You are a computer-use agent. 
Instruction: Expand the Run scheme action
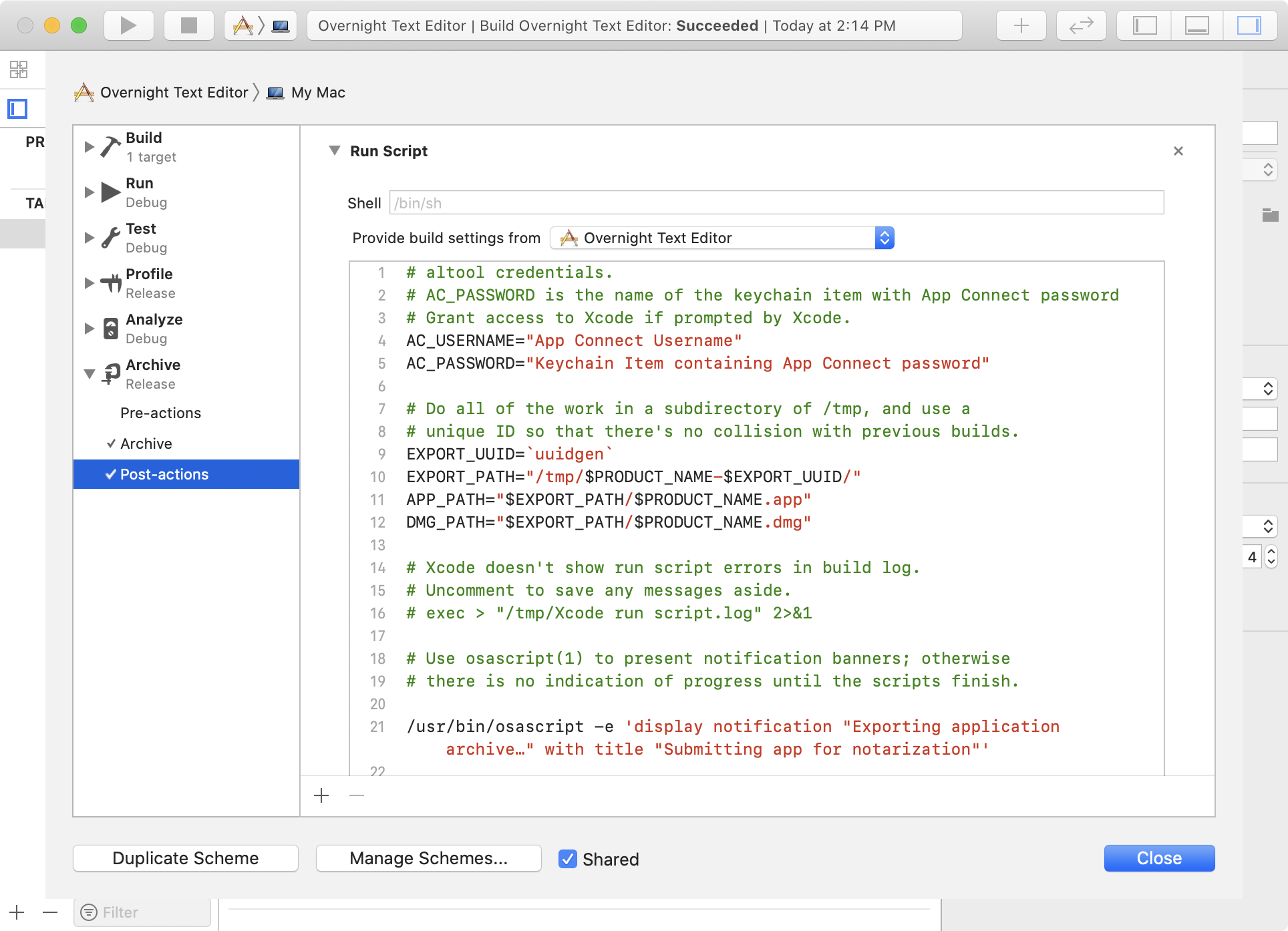(x=89, y=192)
